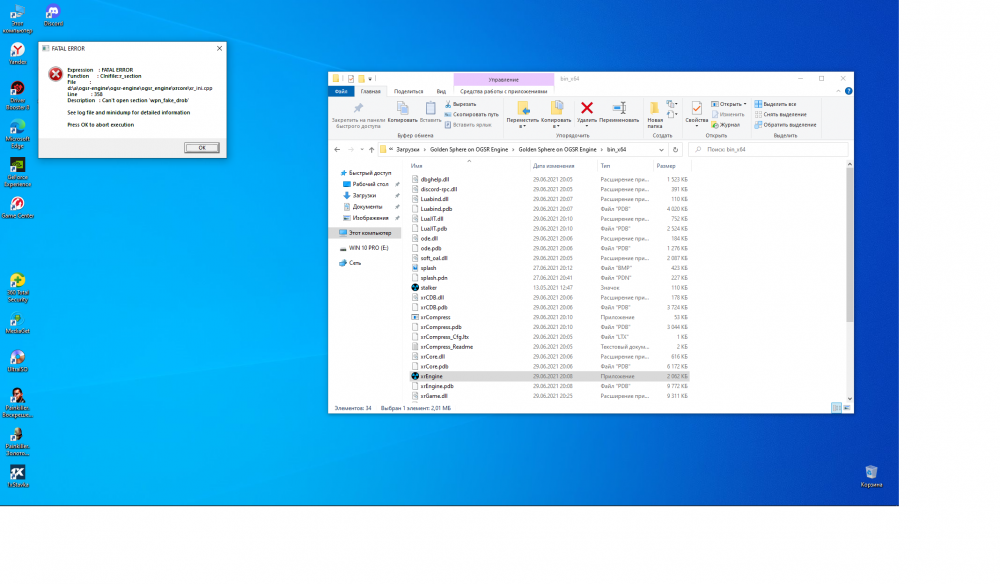Open the Discord desktop shortcut
The image size is (1000, 584).
click(53, 14)
